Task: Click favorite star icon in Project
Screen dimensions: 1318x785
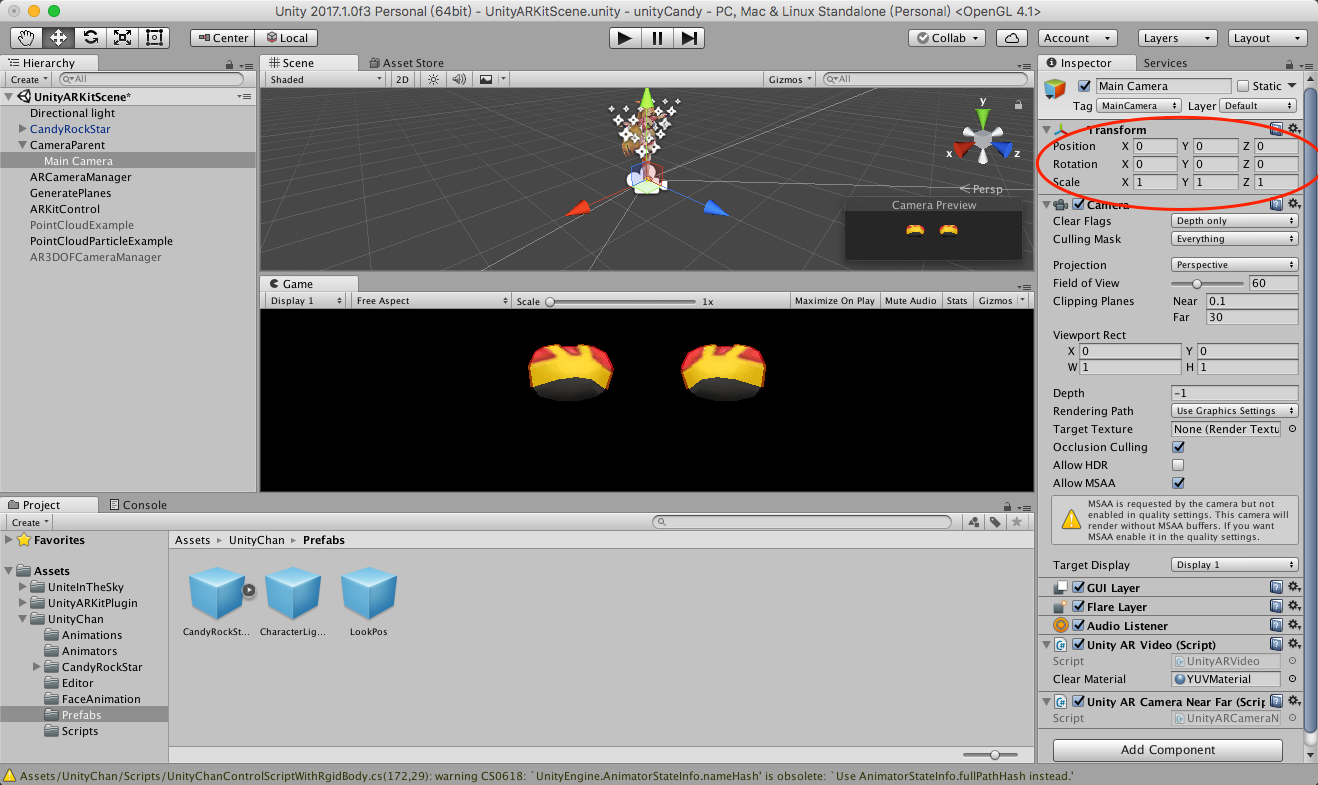Action: click(x=1017, y=522)
